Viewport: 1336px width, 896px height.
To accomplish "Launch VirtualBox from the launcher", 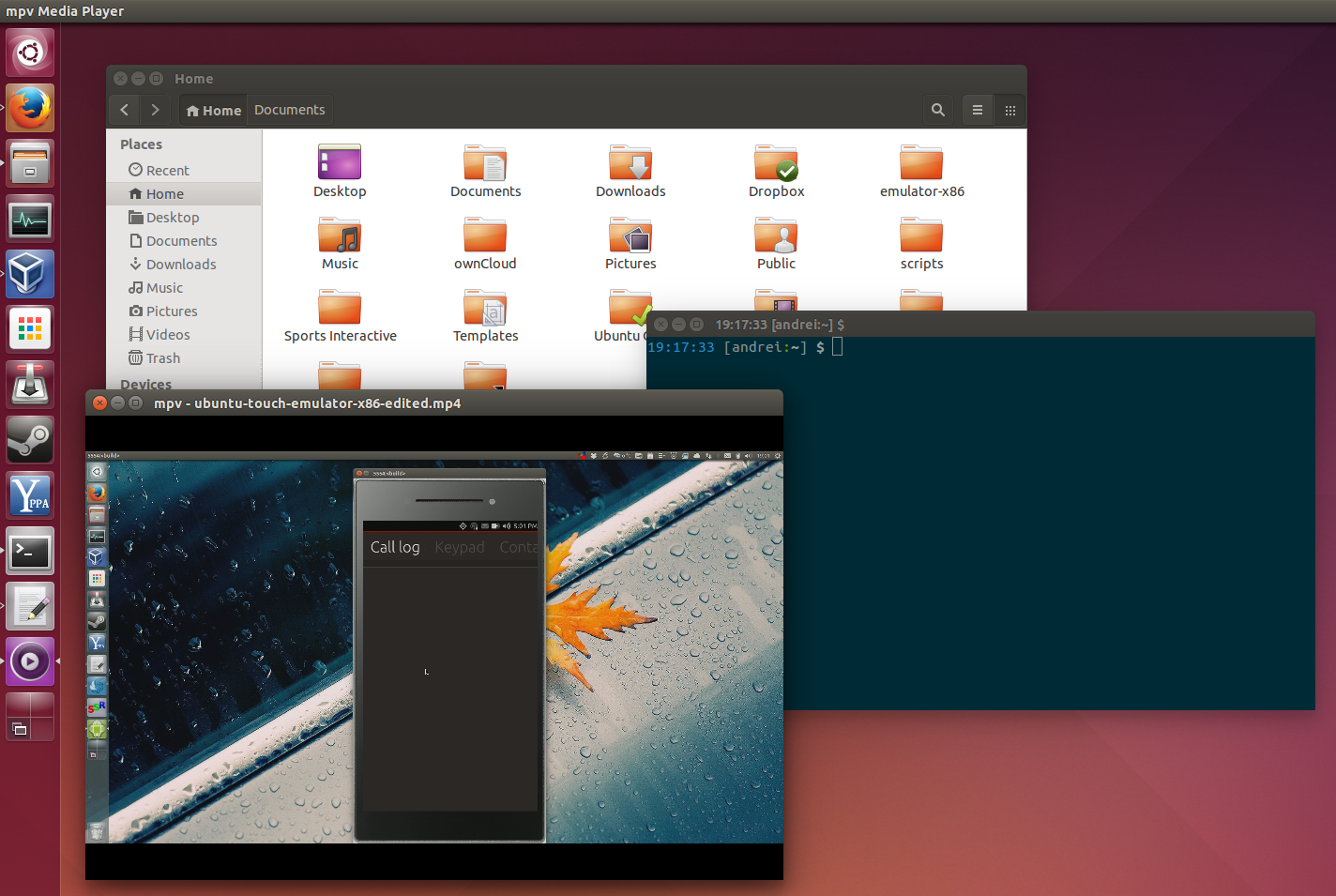I will tap(30, 274).
